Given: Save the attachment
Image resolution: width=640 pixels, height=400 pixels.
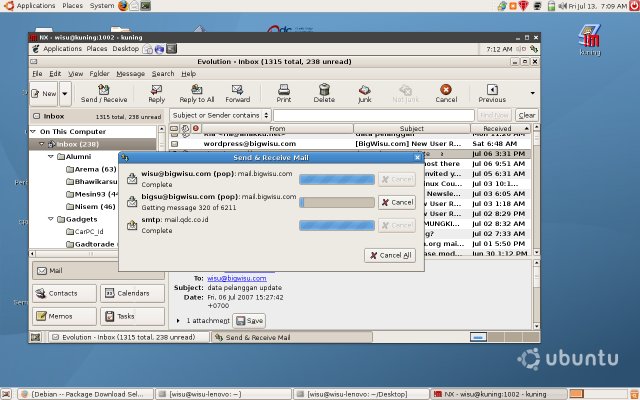Looking at the screenshot, I should (x=249, y=321).
